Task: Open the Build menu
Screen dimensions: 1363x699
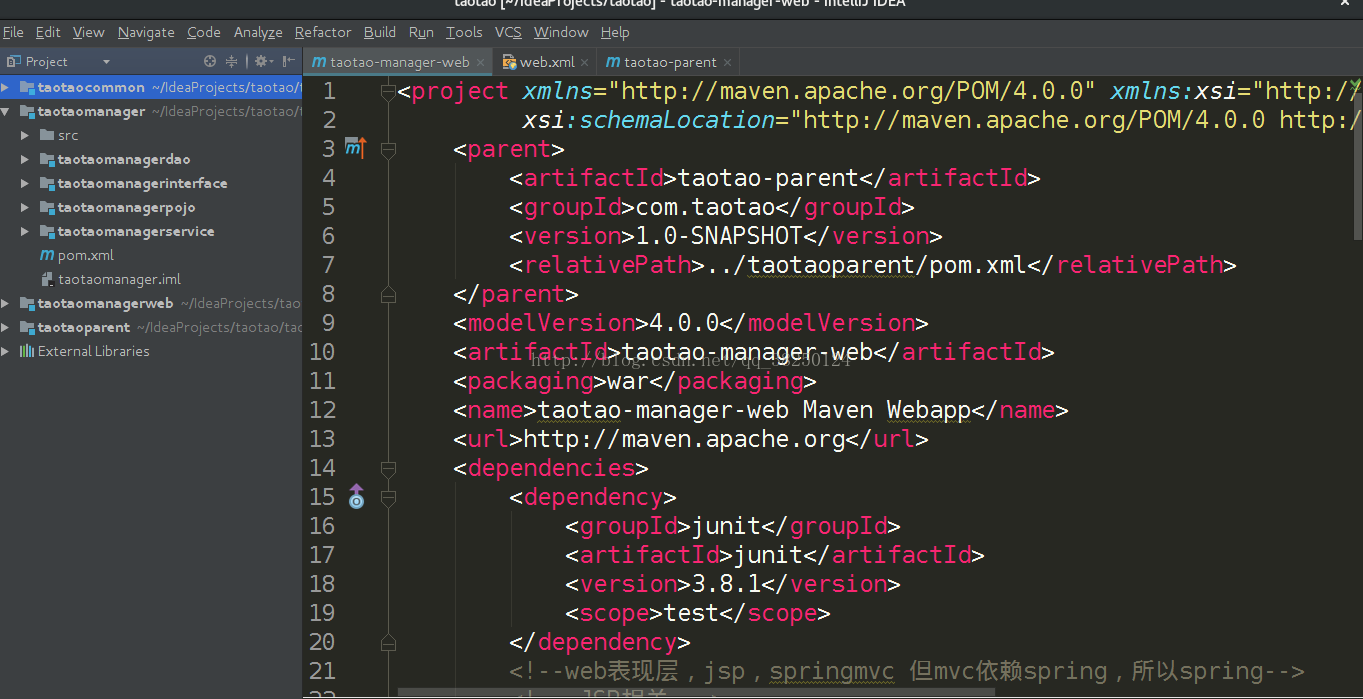Action: click(x=380, y=32)
